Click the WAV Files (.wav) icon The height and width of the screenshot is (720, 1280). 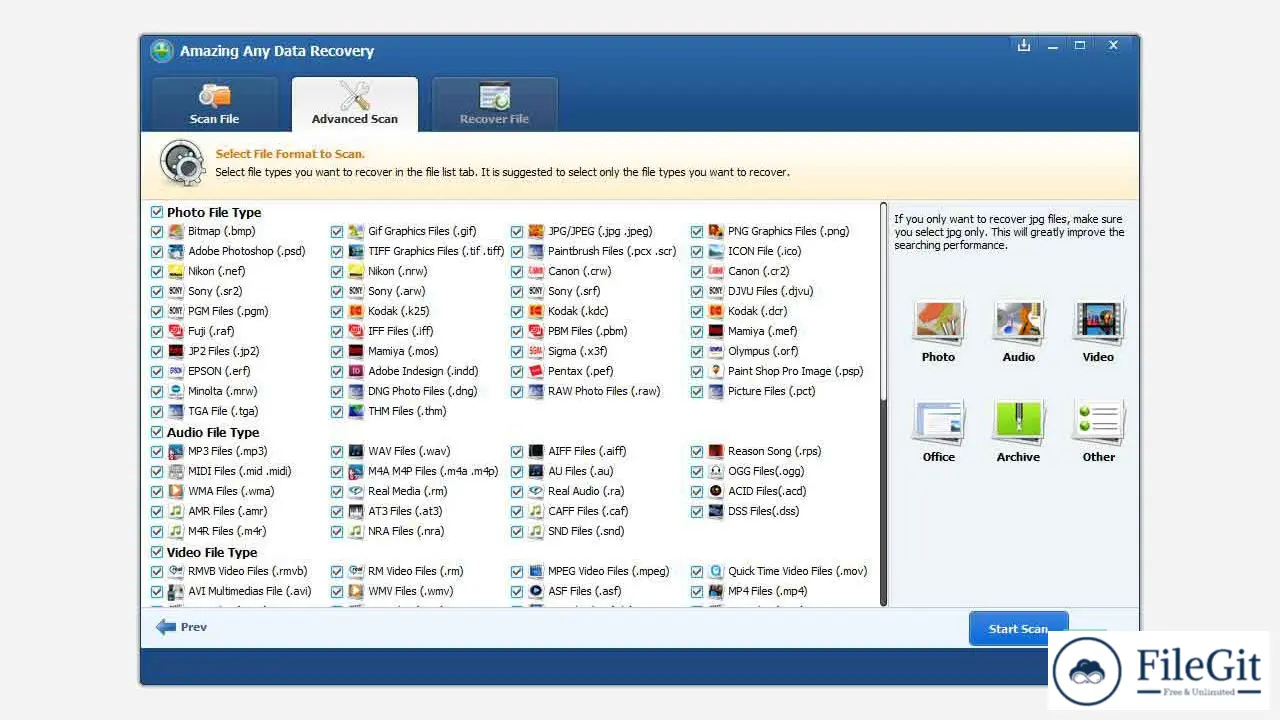(356, 451)
